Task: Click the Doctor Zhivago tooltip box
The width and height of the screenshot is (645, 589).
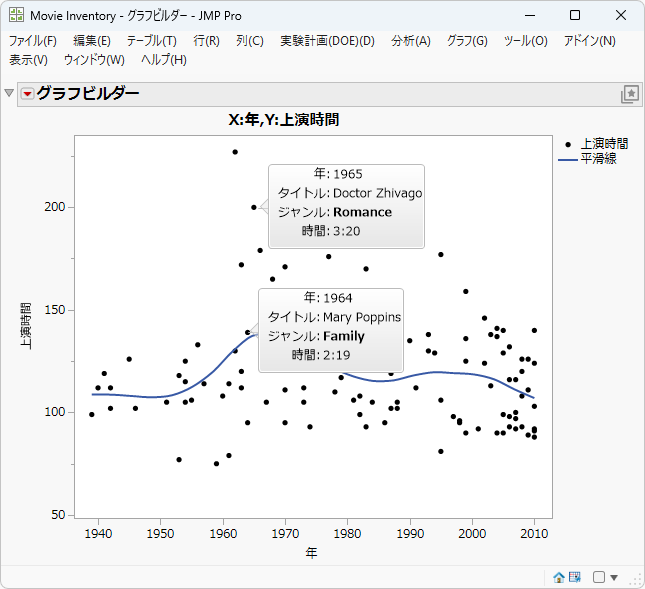Action: (x=346, y=206)
